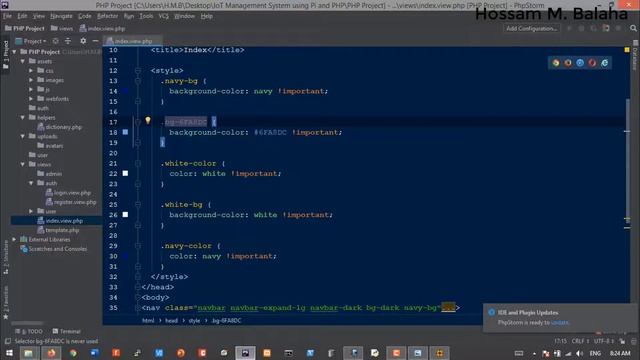
Task: Toggle fold marker at line 25 white-bg
Action: point(138,204)
